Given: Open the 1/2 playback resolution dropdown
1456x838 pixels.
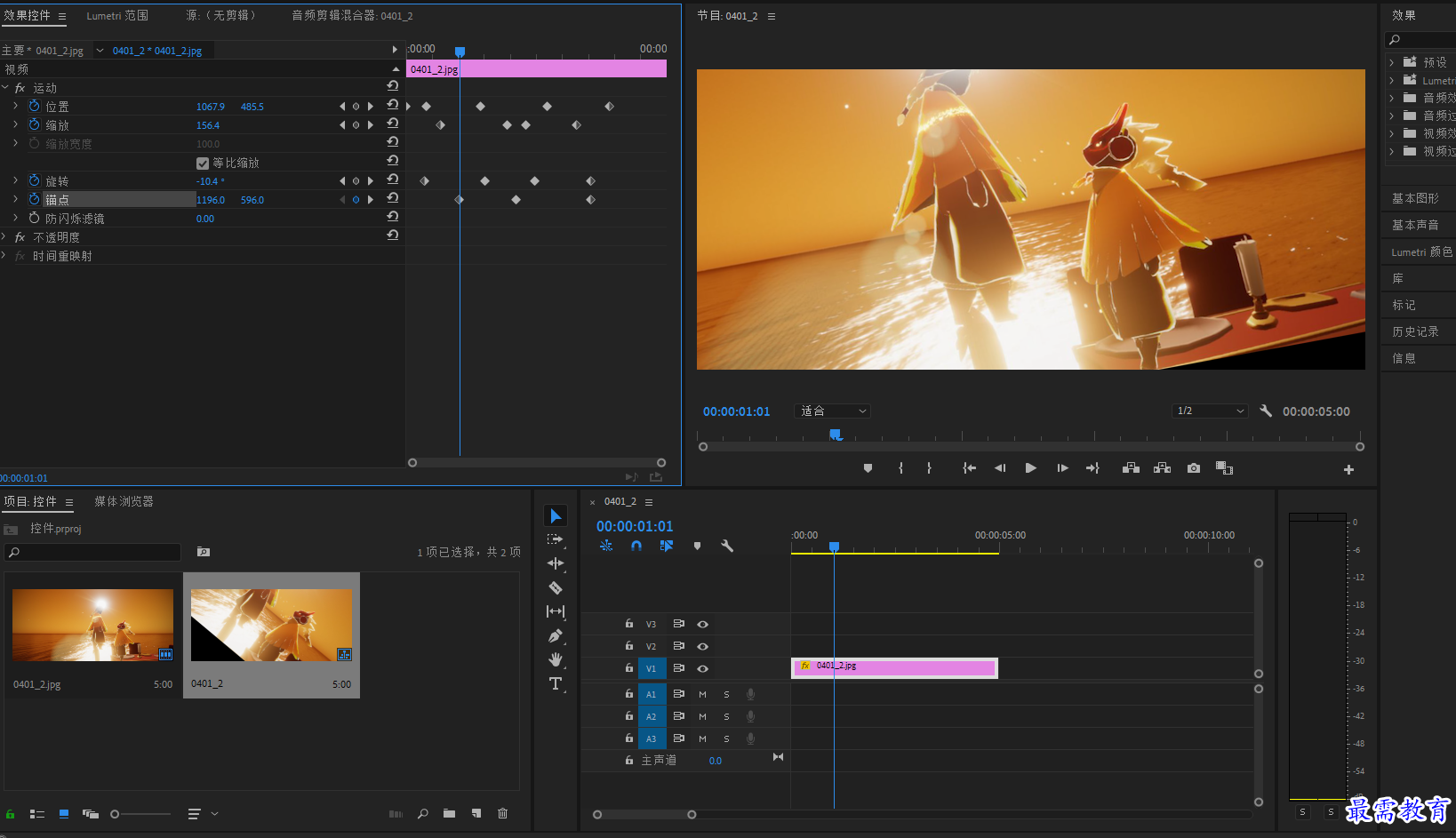Looking at the screenshot, I should coord(1211,411).
